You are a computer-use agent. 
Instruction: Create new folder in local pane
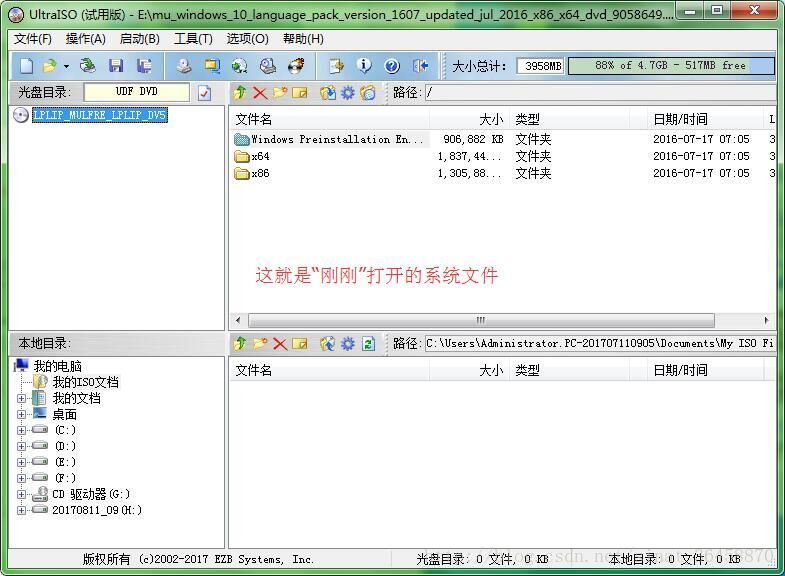[x=260, y=344]
